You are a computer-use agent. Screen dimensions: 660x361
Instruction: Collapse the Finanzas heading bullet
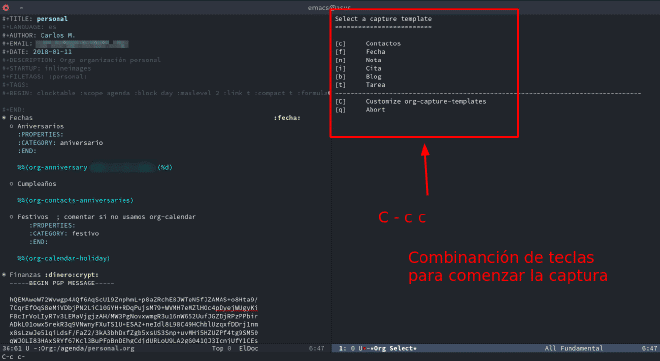(4, 275)
